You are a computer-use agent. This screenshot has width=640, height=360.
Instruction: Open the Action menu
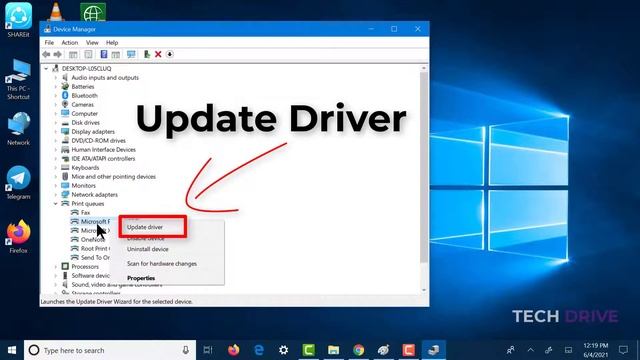(69, 42)
